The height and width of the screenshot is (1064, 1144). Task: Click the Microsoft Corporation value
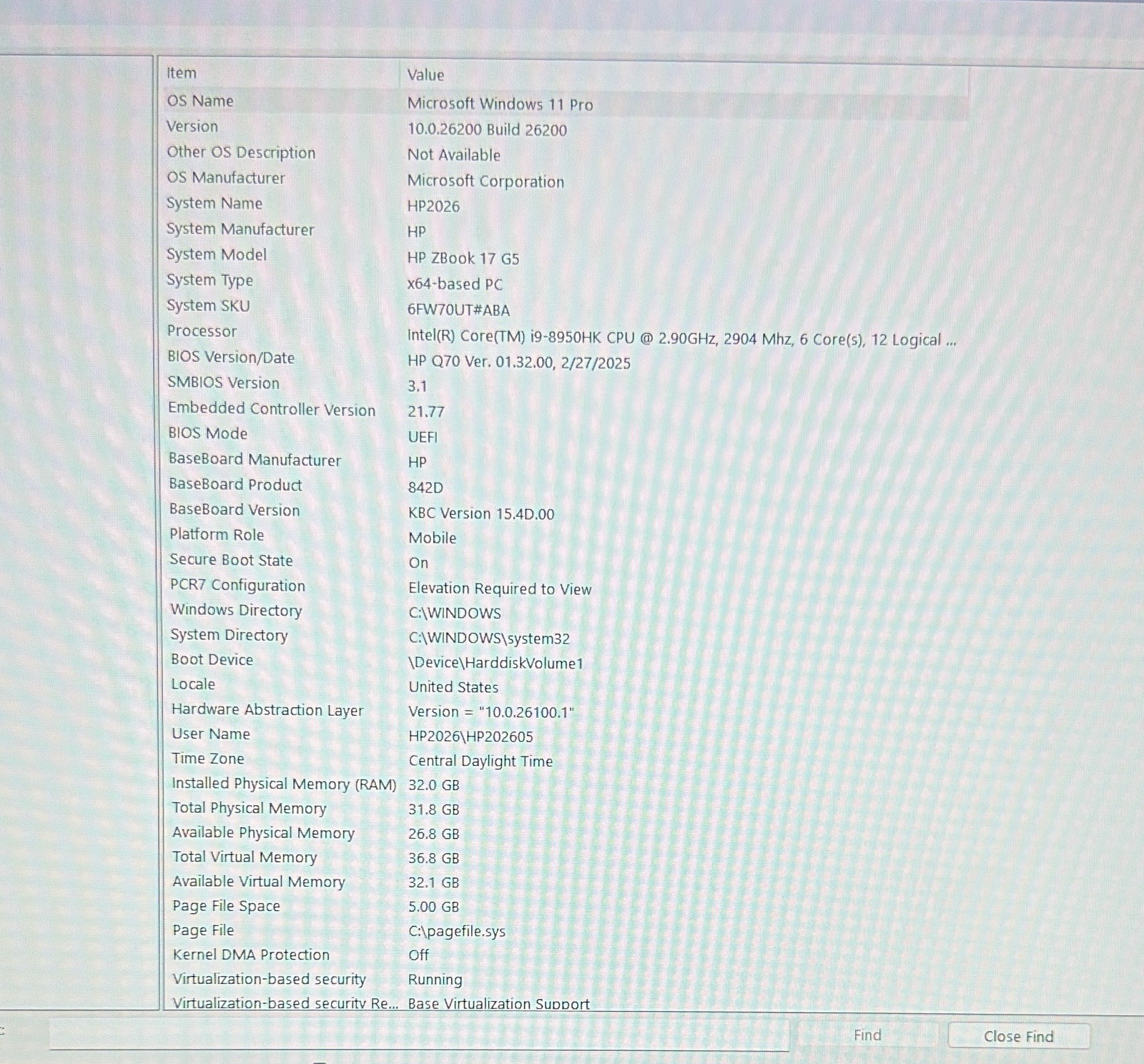[x=485, y=181]
